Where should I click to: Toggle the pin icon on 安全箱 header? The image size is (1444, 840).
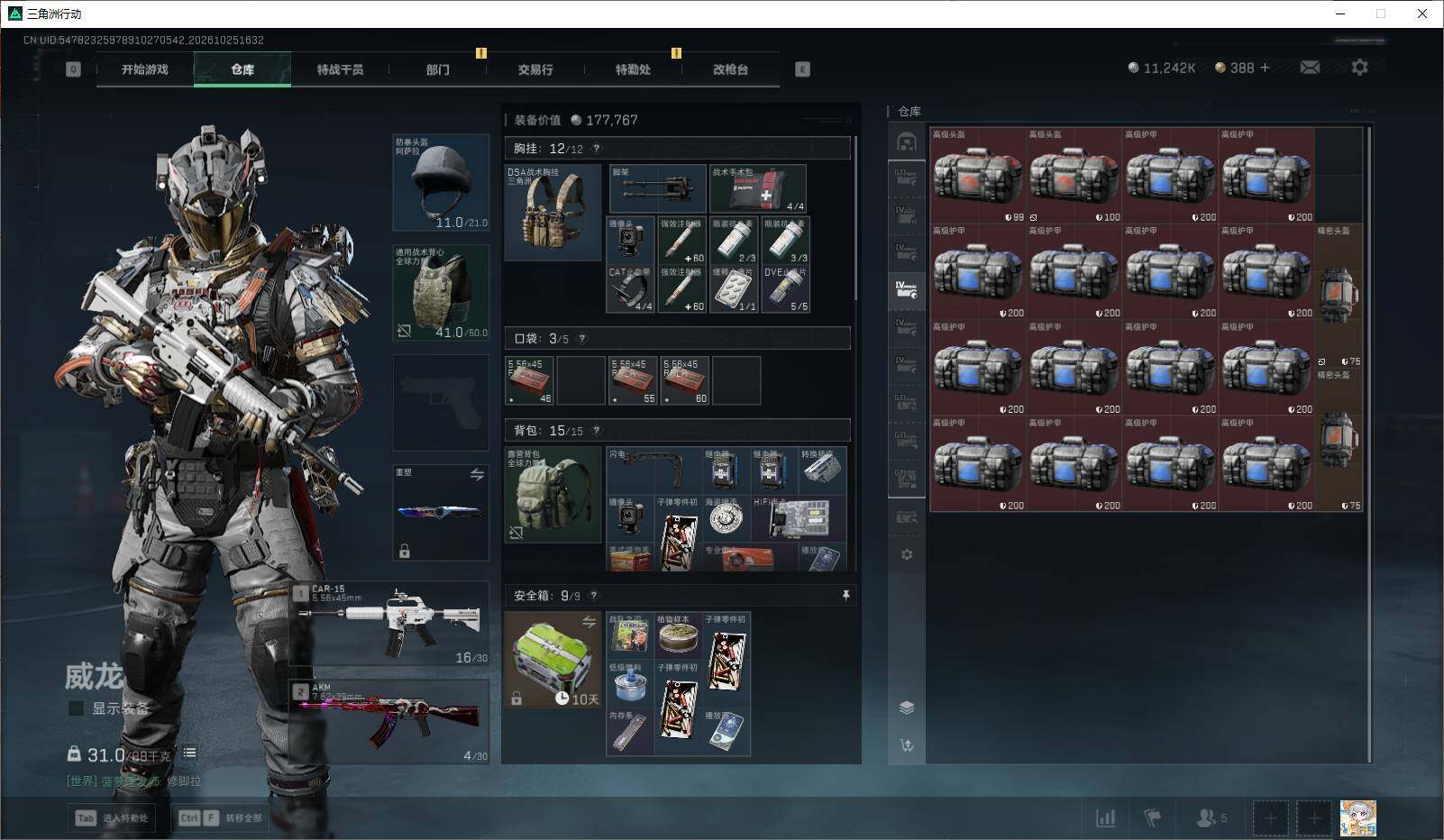pos(845,596)
